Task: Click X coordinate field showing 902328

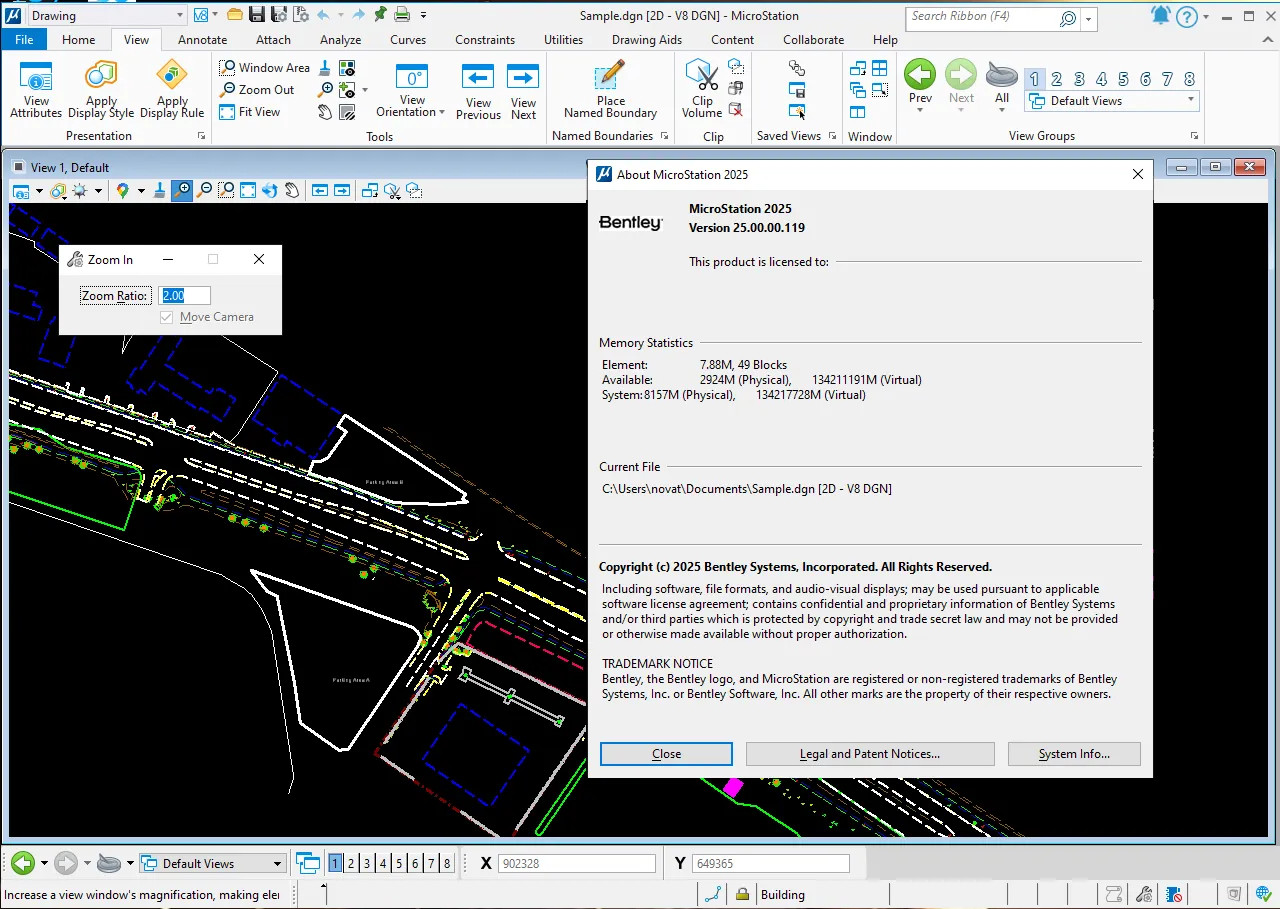Action: pos(577,864)
